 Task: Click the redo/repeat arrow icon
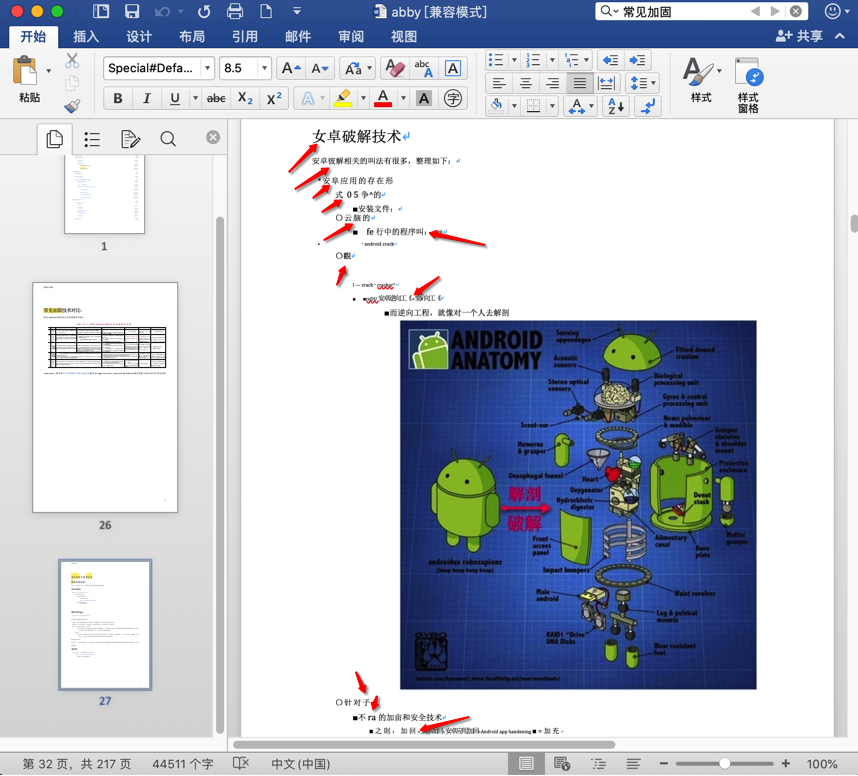[204, 11]
